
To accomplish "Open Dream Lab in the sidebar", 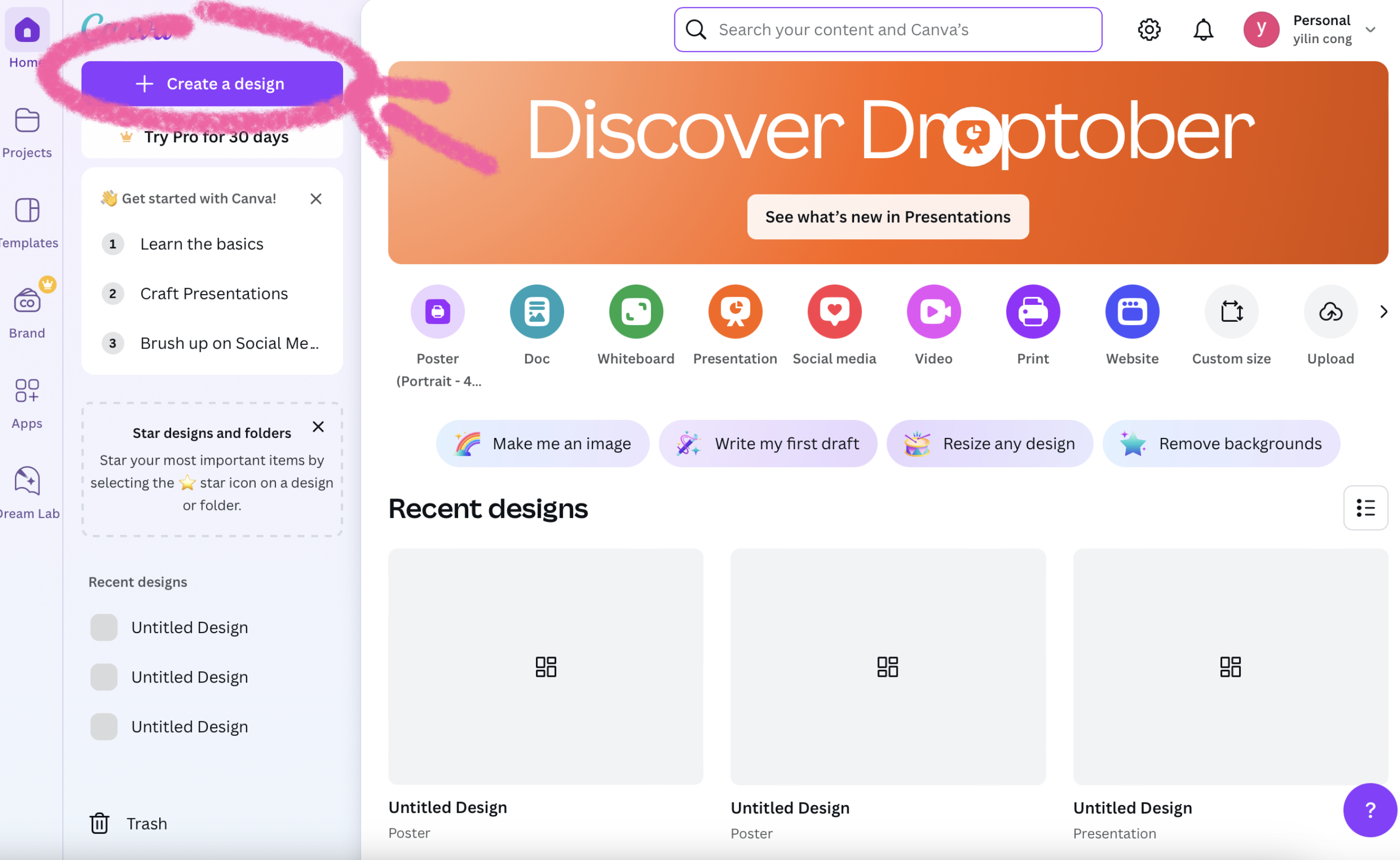I will (27, 494).
